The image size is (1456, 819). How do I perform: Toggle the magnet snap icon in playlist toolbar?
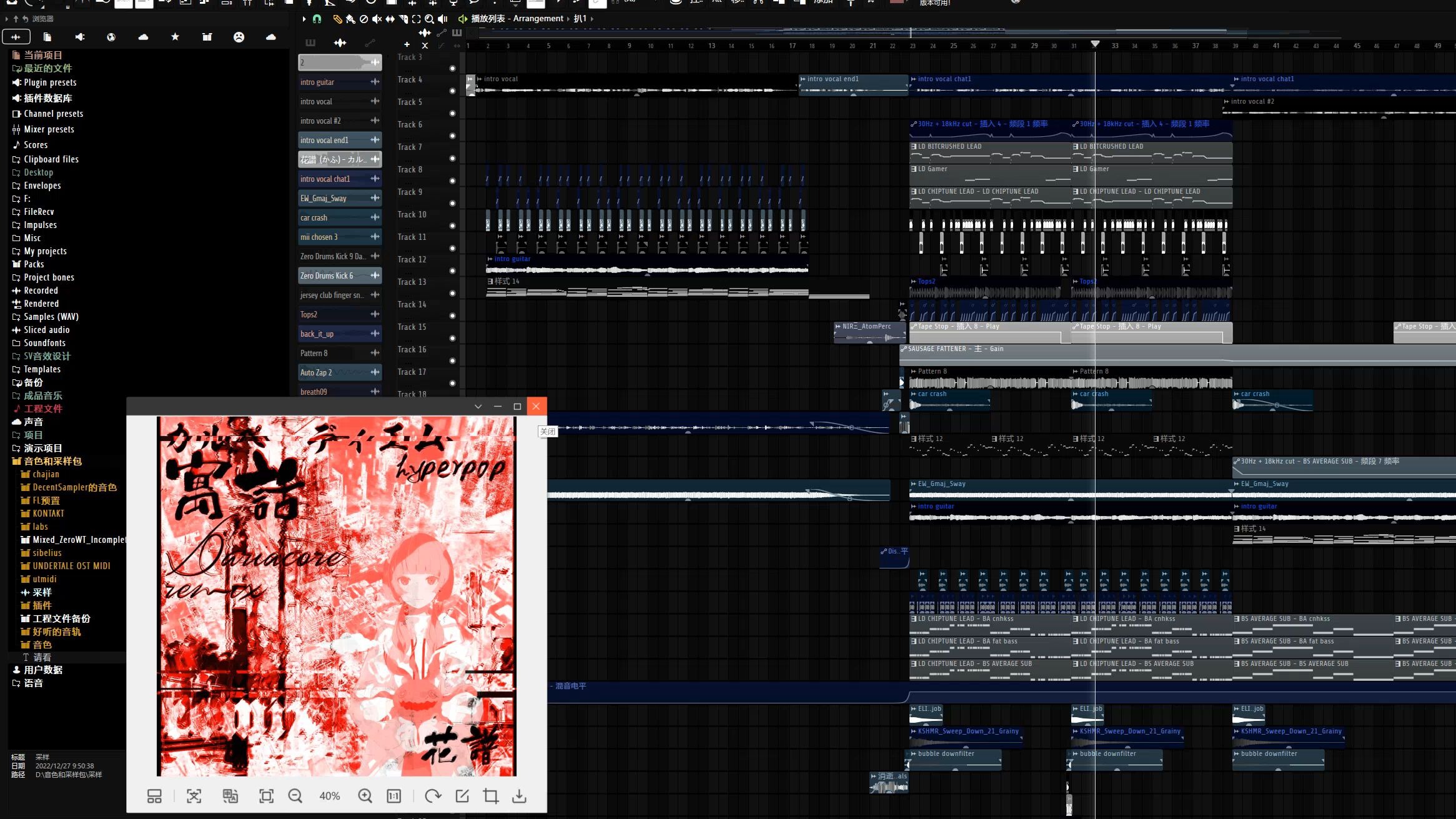(317, 19)
